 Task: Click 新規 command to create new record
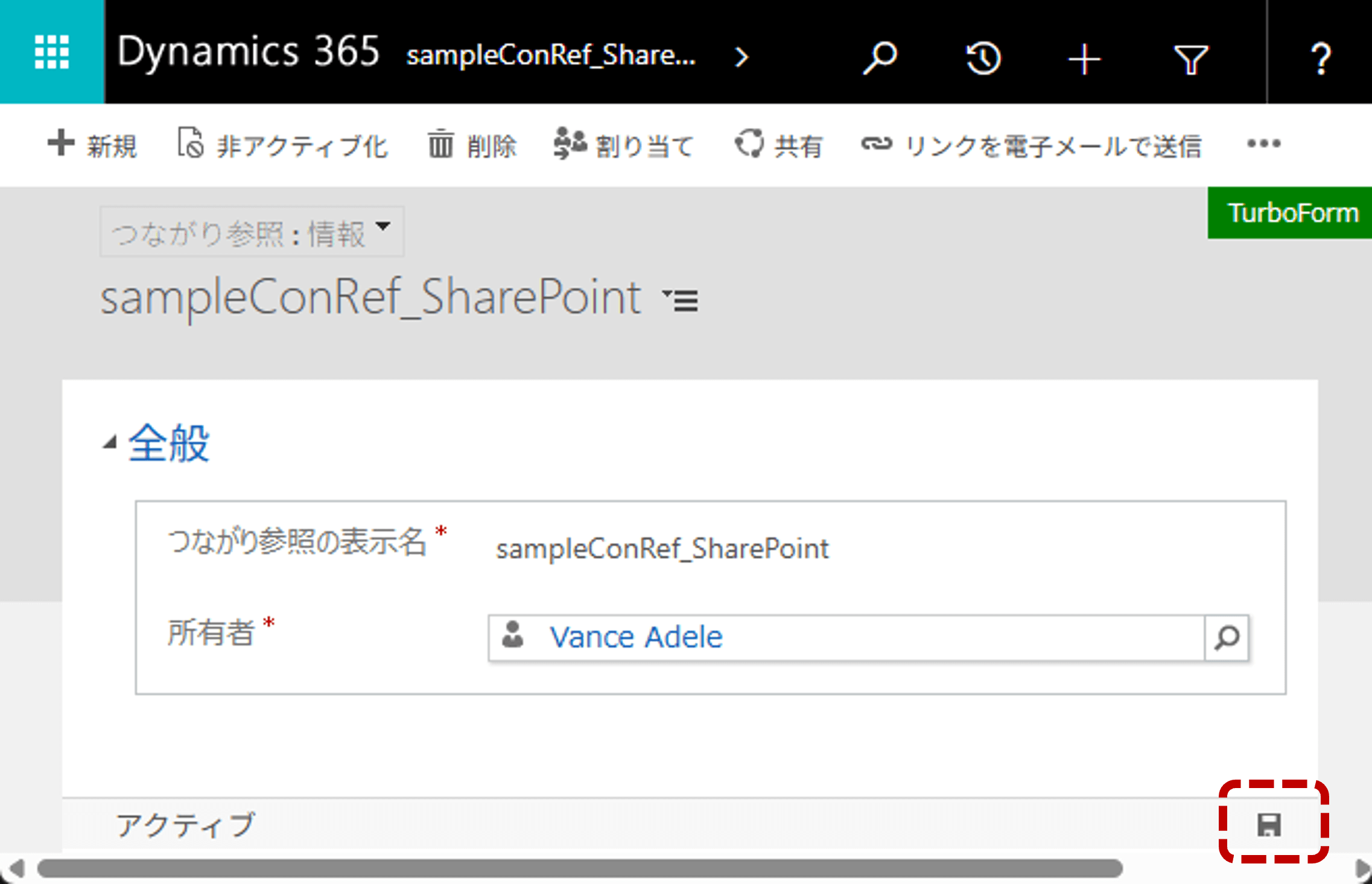coord(93,145)
